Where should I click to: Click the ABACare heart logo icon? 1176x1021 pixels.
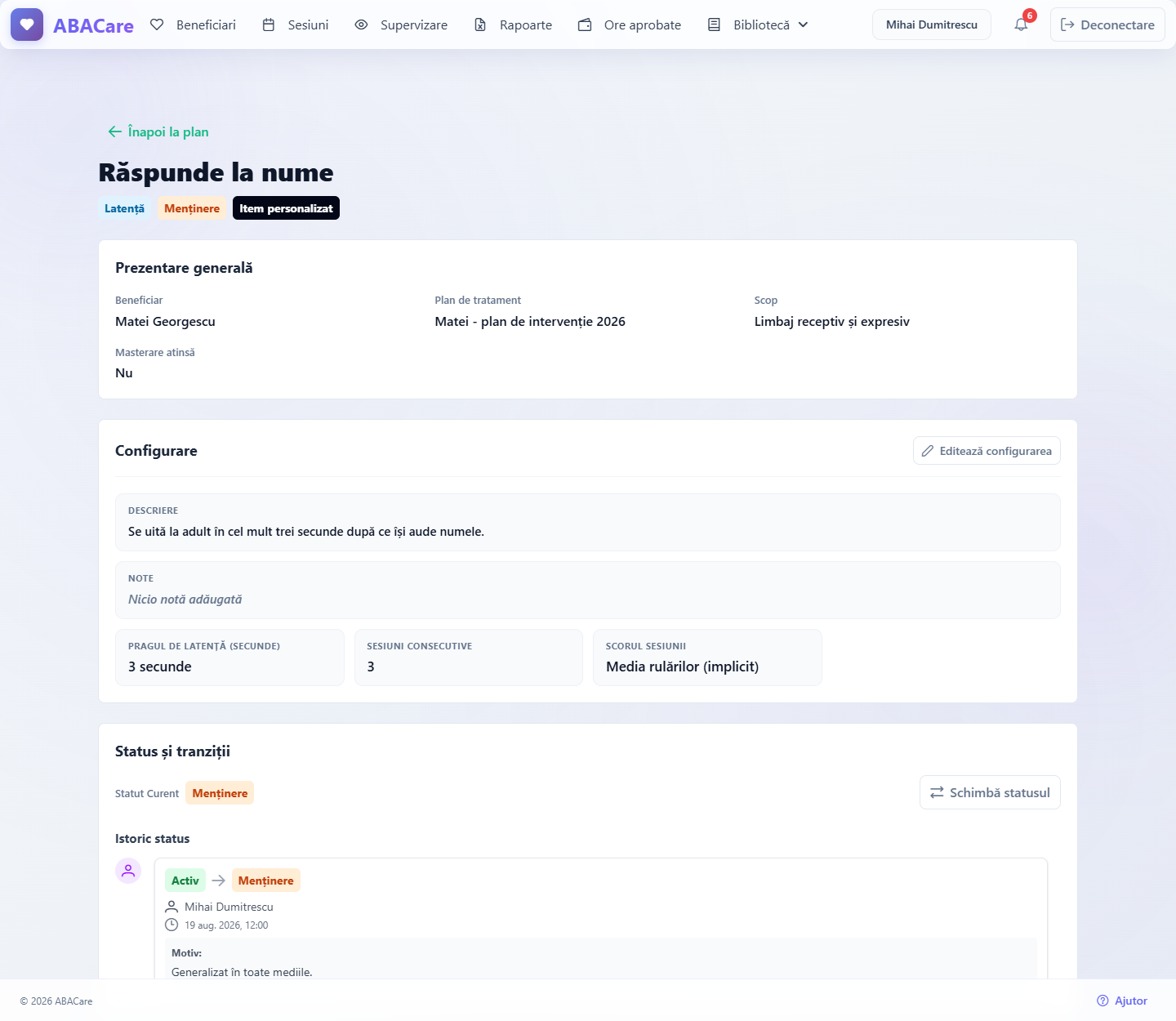click(x=27, y=25)
